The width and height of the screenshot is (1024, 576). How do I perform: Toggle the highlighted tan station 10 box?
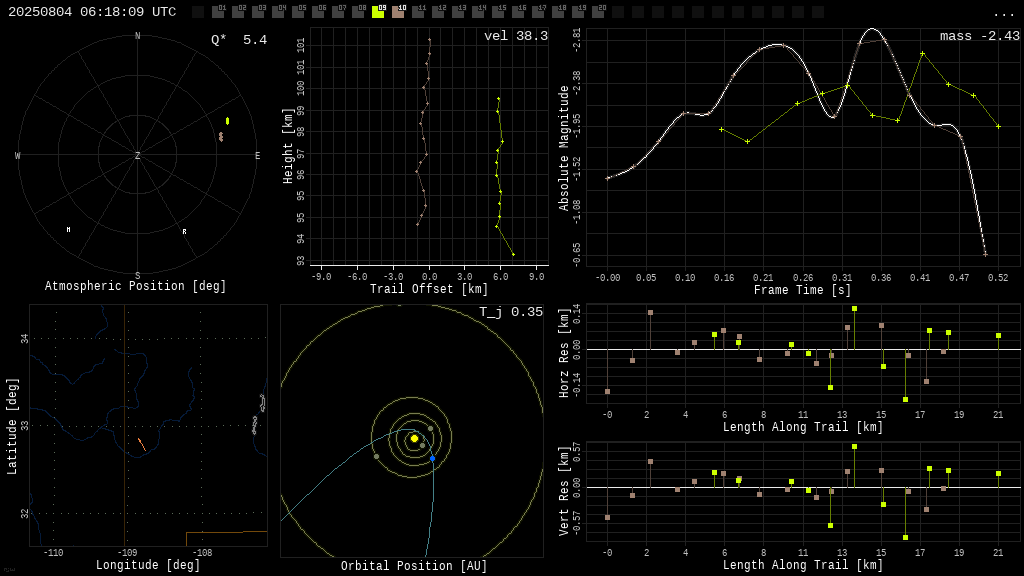pos(398,12)
